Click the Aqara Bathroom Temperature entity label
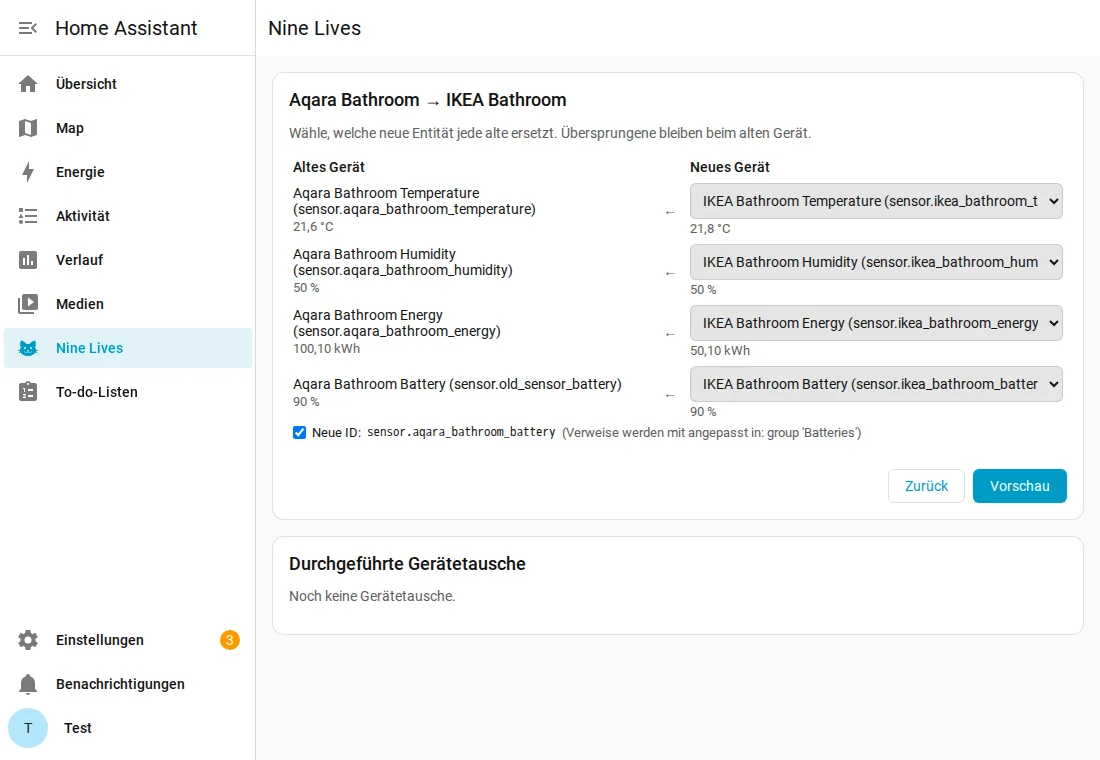Image resolution: width=1100 pixels, height=760 pixels. point(414,201)
